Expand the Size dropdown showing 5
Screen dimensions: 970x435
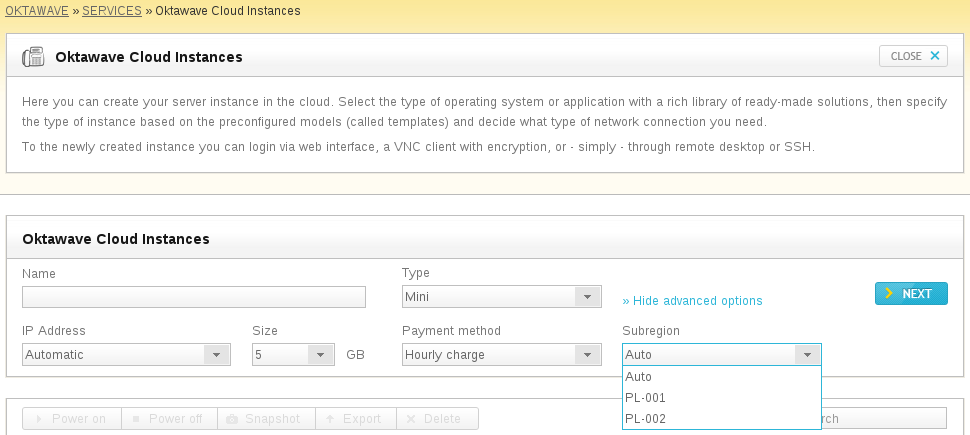(293, 355)
